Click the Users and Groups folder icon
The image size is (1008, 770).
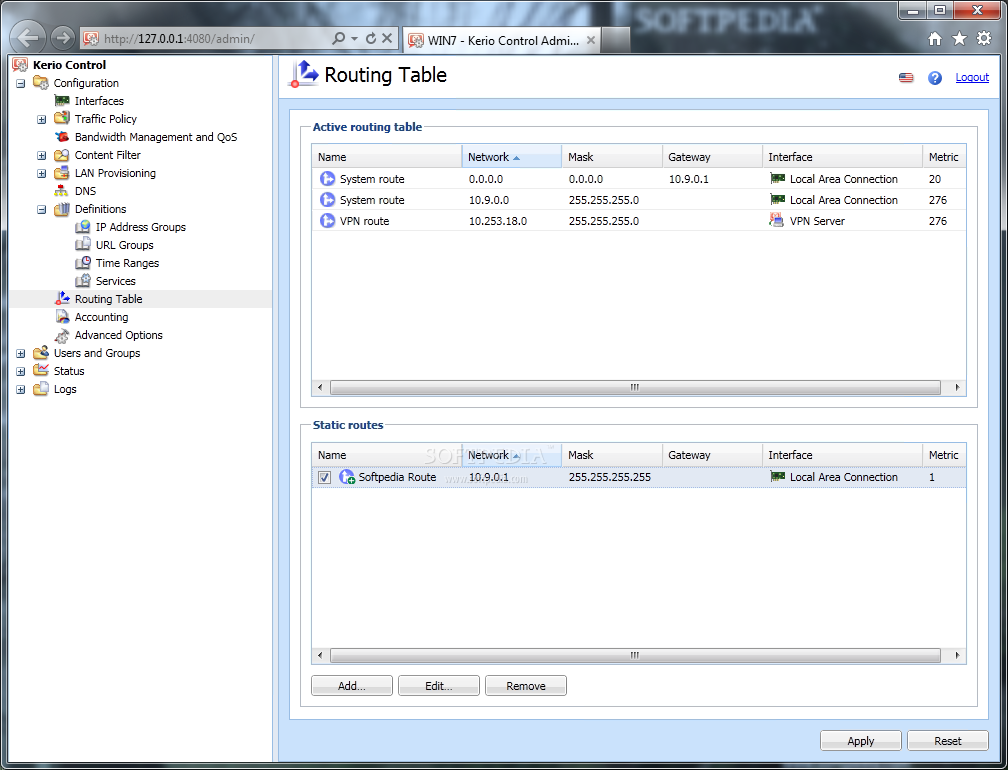tap(40, 352)
